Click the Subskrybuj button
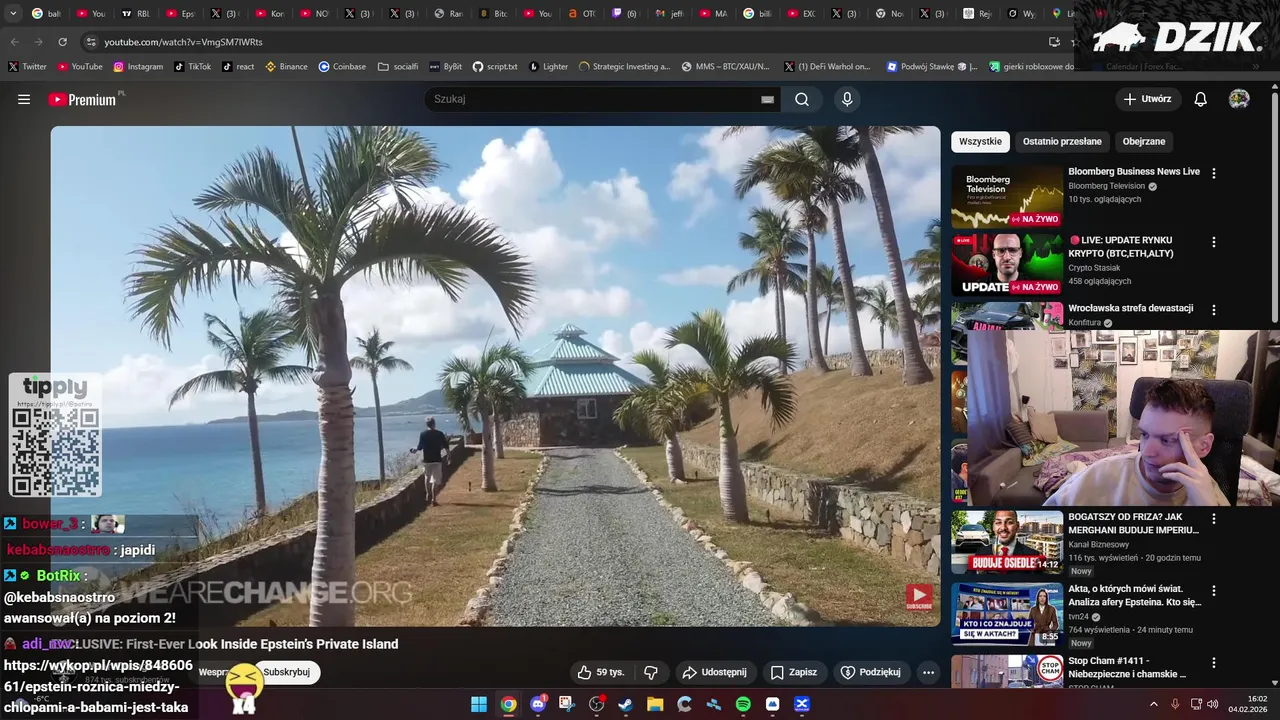The width and height of the screenshot is (1280, 720). (x=286, y=672)
